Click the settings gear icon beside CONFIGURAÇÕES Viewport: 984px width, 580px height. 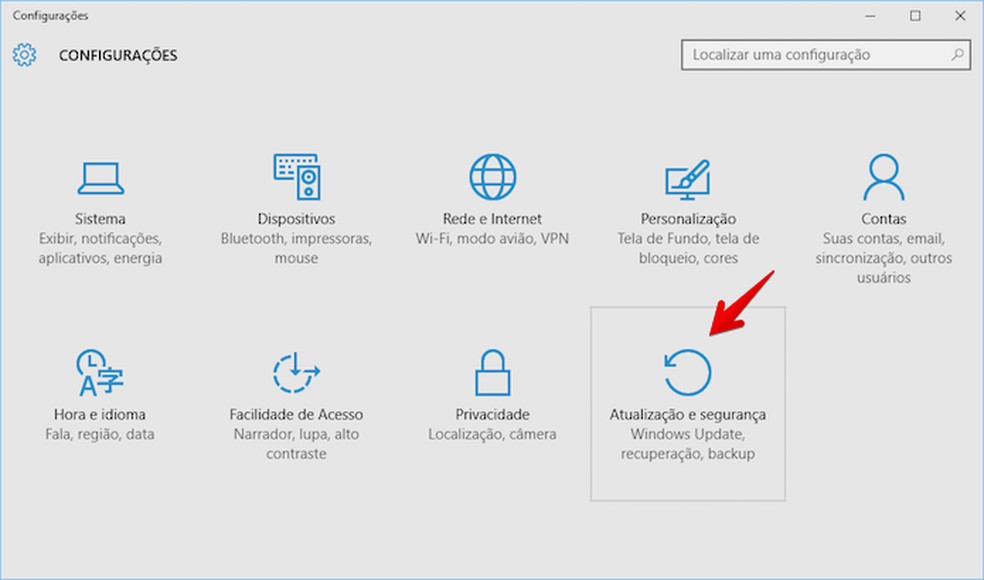tap(24, 55)
